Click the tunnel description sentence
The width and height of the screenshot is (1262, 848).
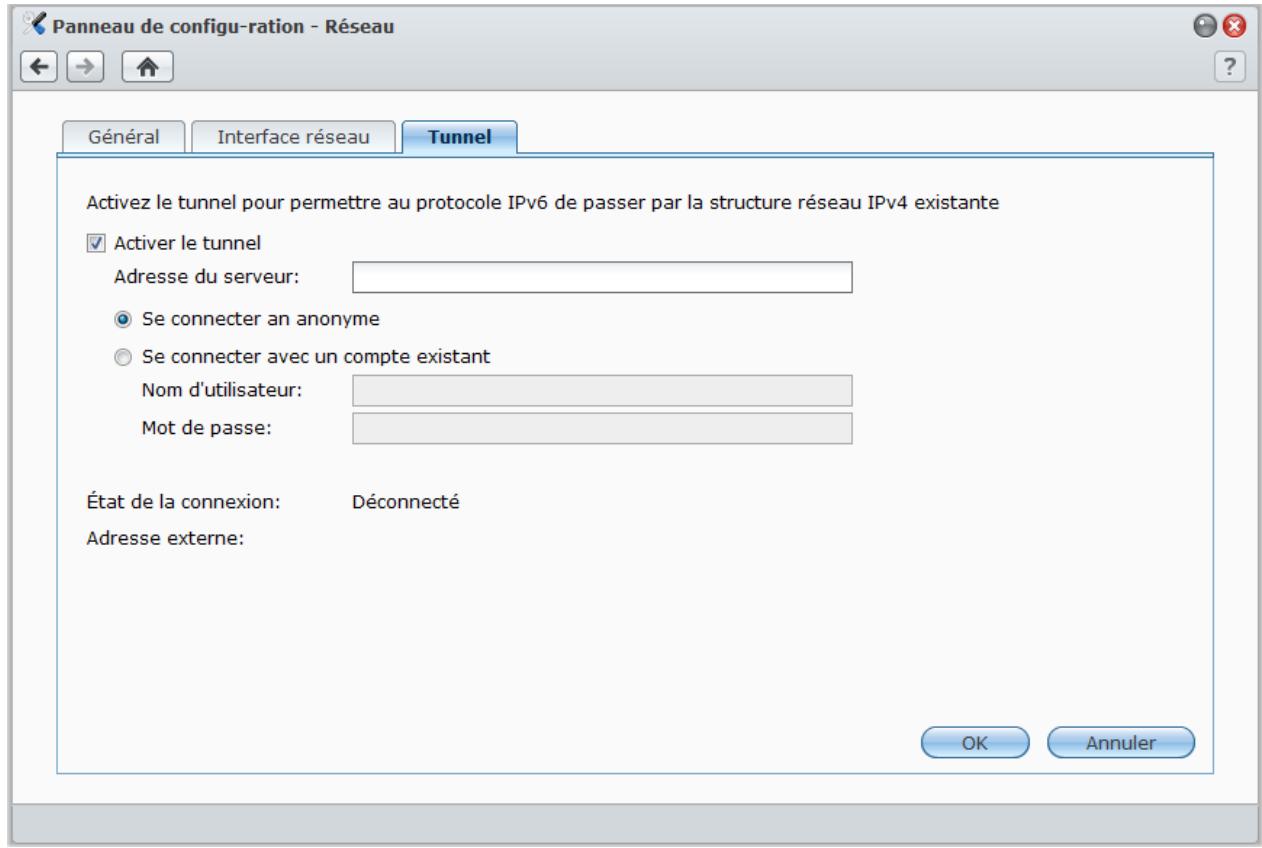[545, 203]
